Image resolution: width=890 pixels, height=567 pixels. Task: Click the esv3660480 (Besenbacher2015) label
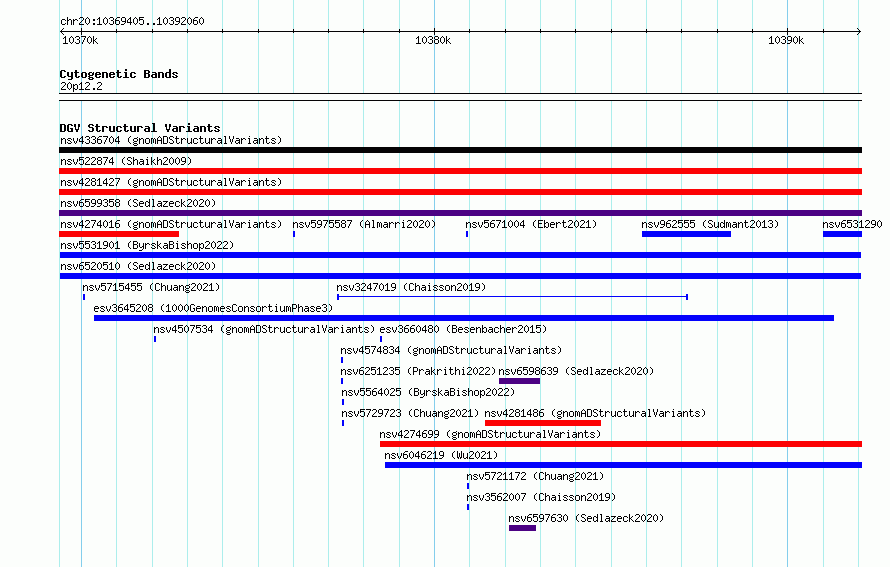click(x=463, y=329)
